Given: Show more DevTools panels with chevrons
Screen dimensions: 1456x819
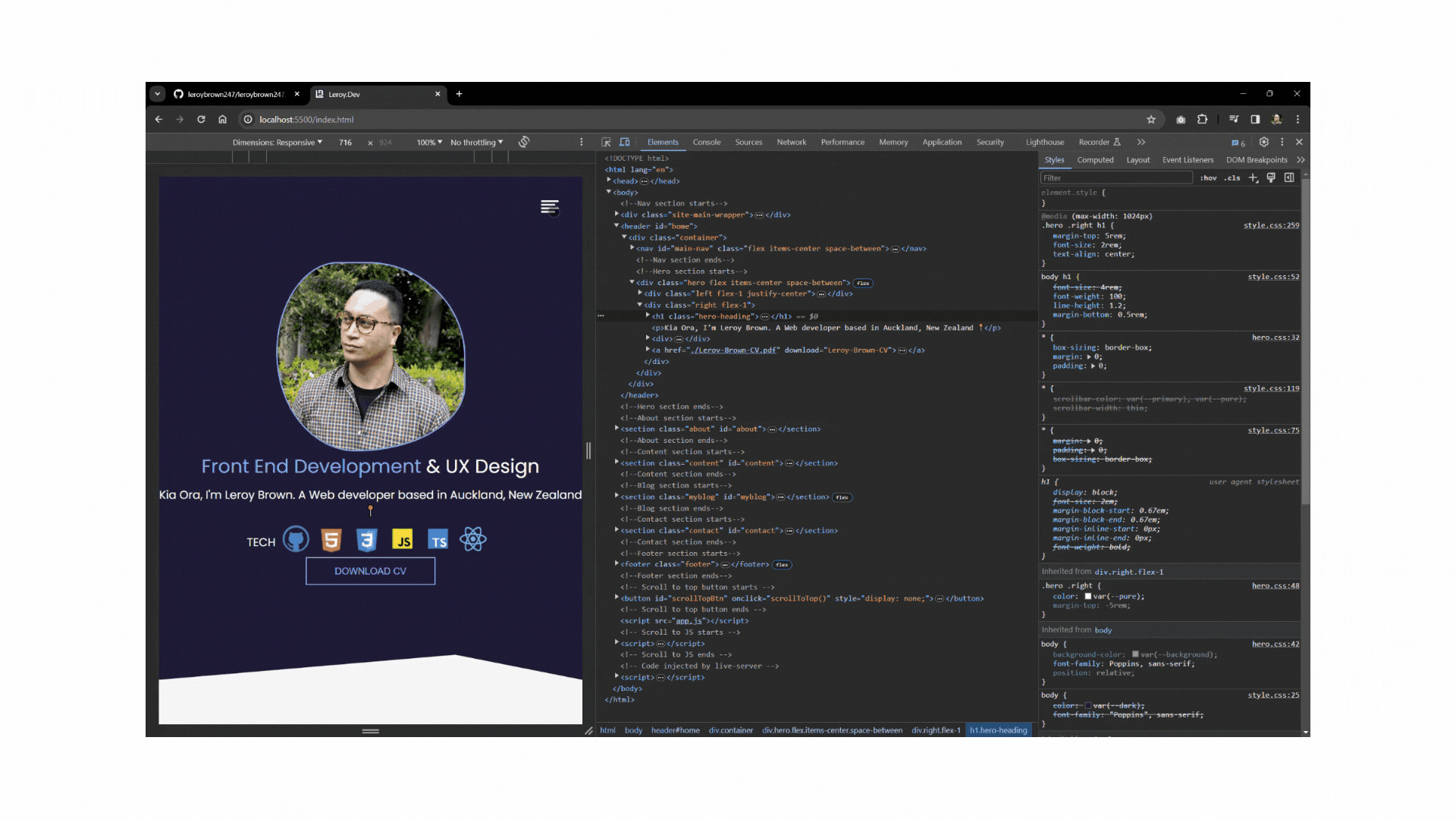Looking at the screenshot, I should click(x=1141, y=142).
